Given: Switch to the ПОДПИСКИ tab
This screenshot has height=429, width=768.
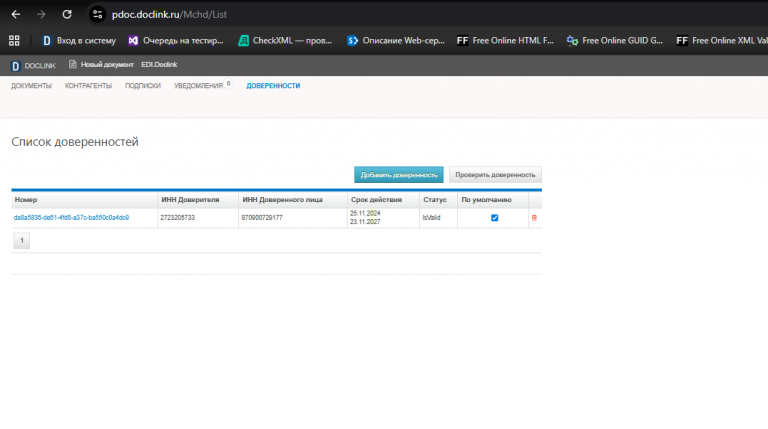Looking at the screenshot, I should (143, 86).
